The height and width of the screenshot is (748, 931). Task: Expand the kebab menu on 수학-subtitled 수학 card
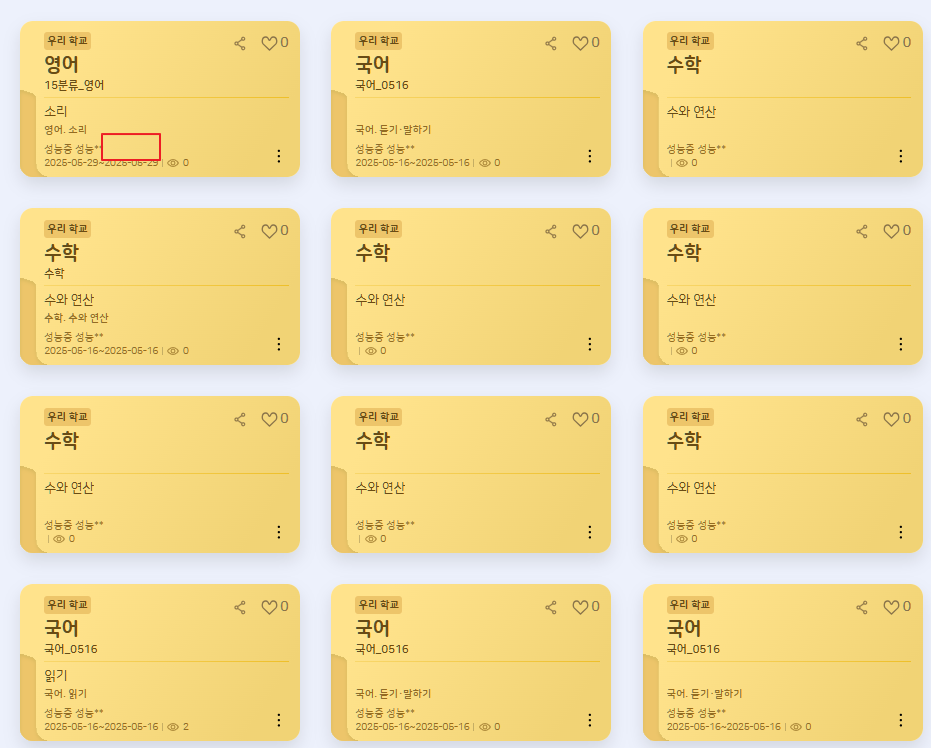tap(278, 344)
